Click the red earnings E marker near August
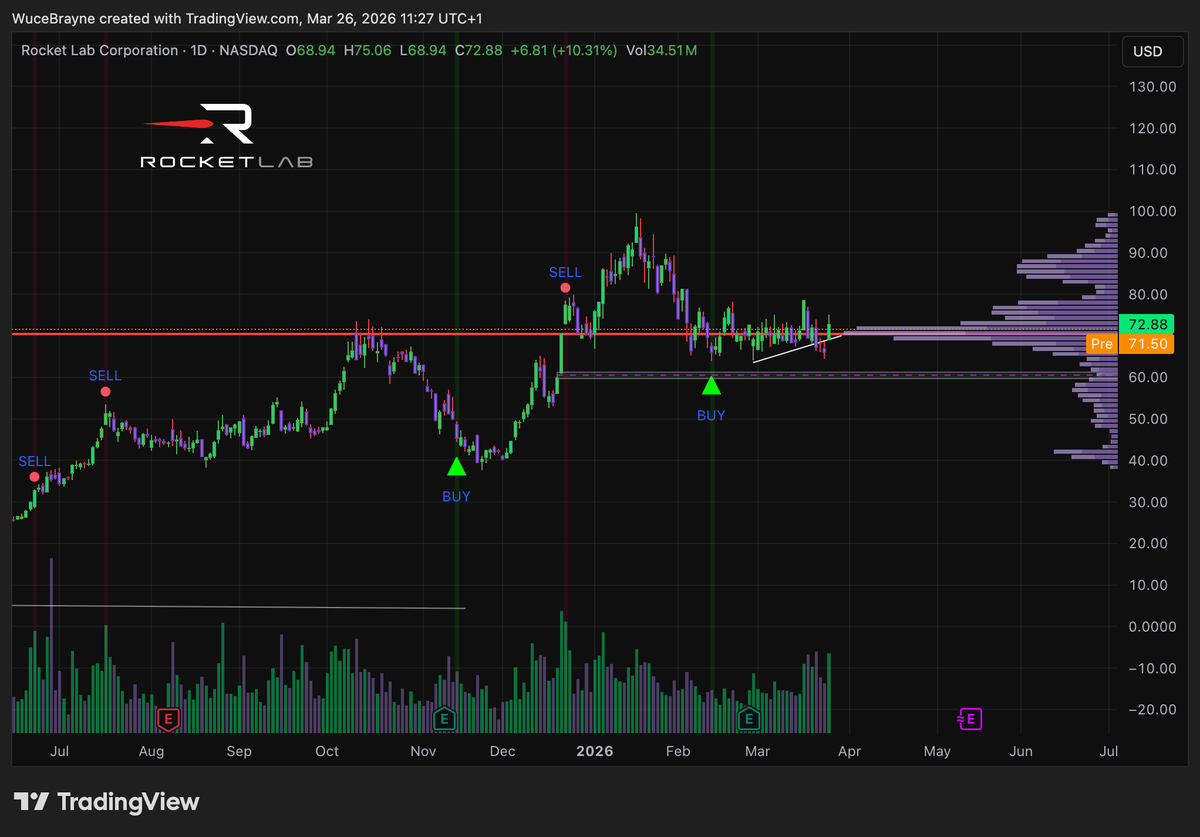The image size is (1200, 837). (x=168, y=718)
